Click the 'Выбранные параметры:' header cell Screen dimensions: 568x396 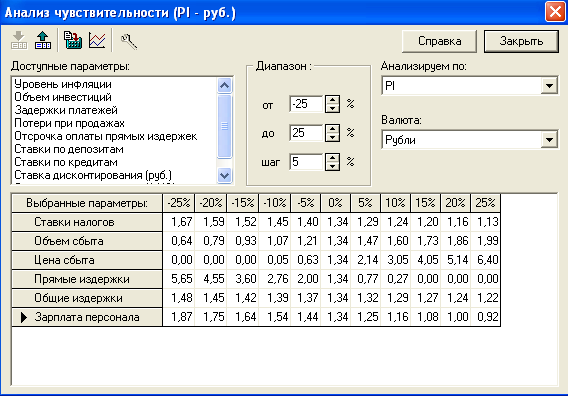pos(87,203)
